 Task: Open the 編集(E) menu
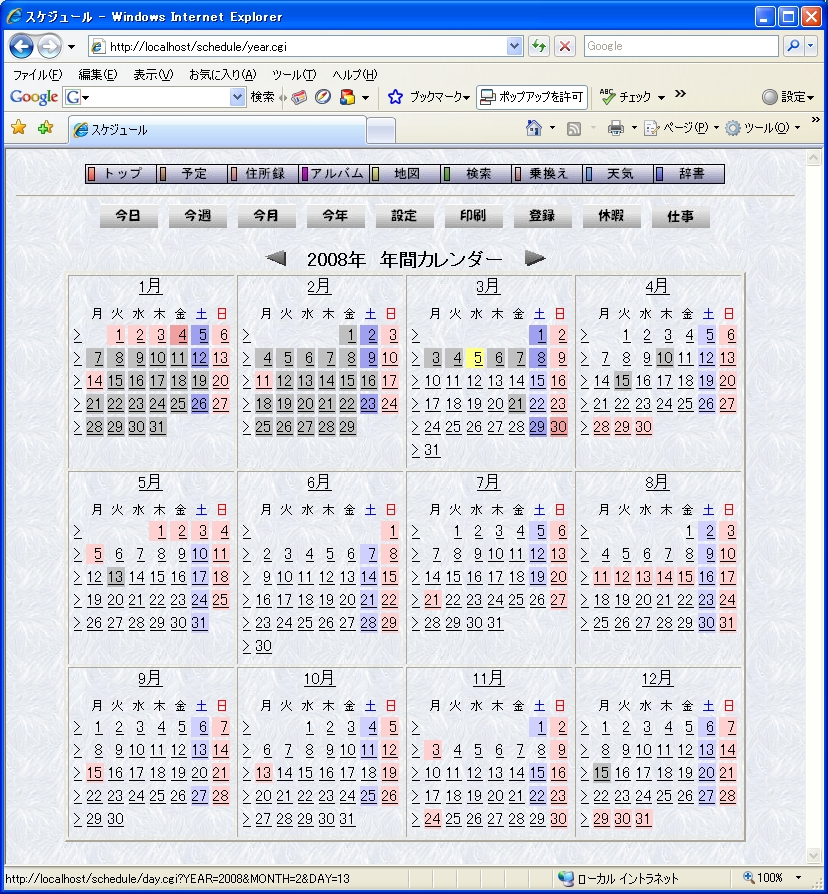(98, 75)
